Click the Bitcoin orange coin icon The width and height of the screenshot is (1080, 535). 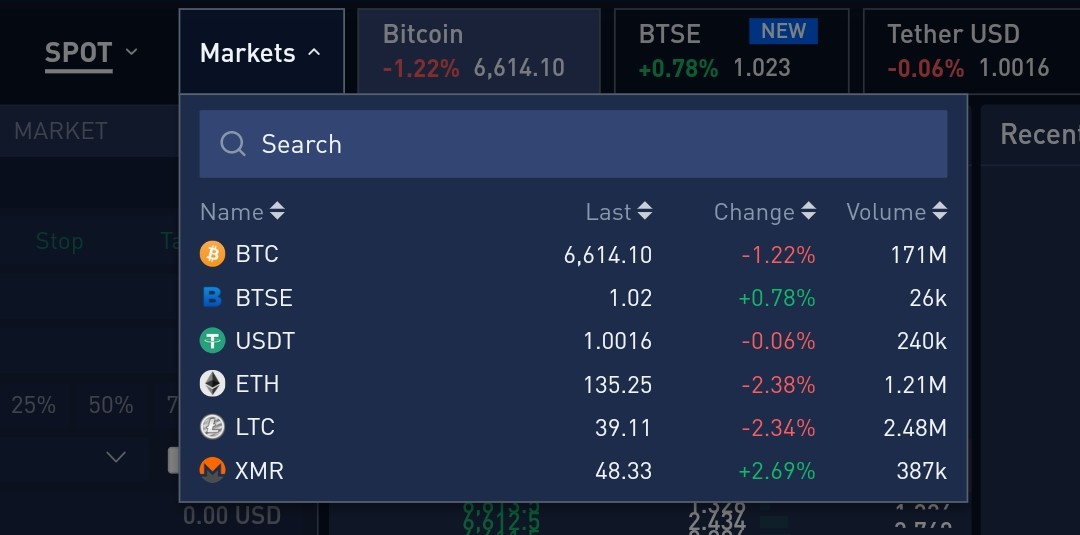pyautogui.click(x=212, y=254)
